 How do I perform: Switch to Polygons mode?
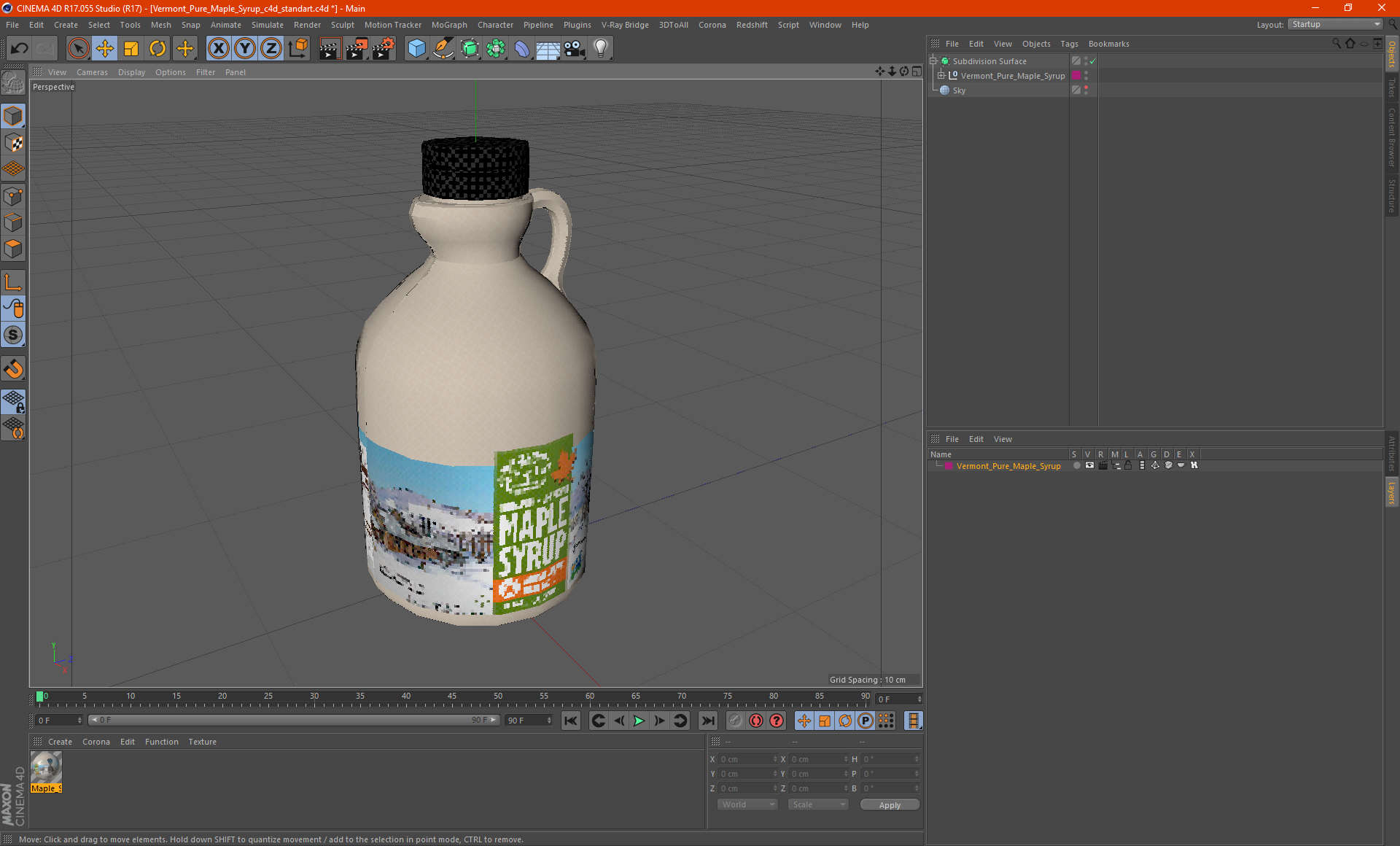coord(14,249)
